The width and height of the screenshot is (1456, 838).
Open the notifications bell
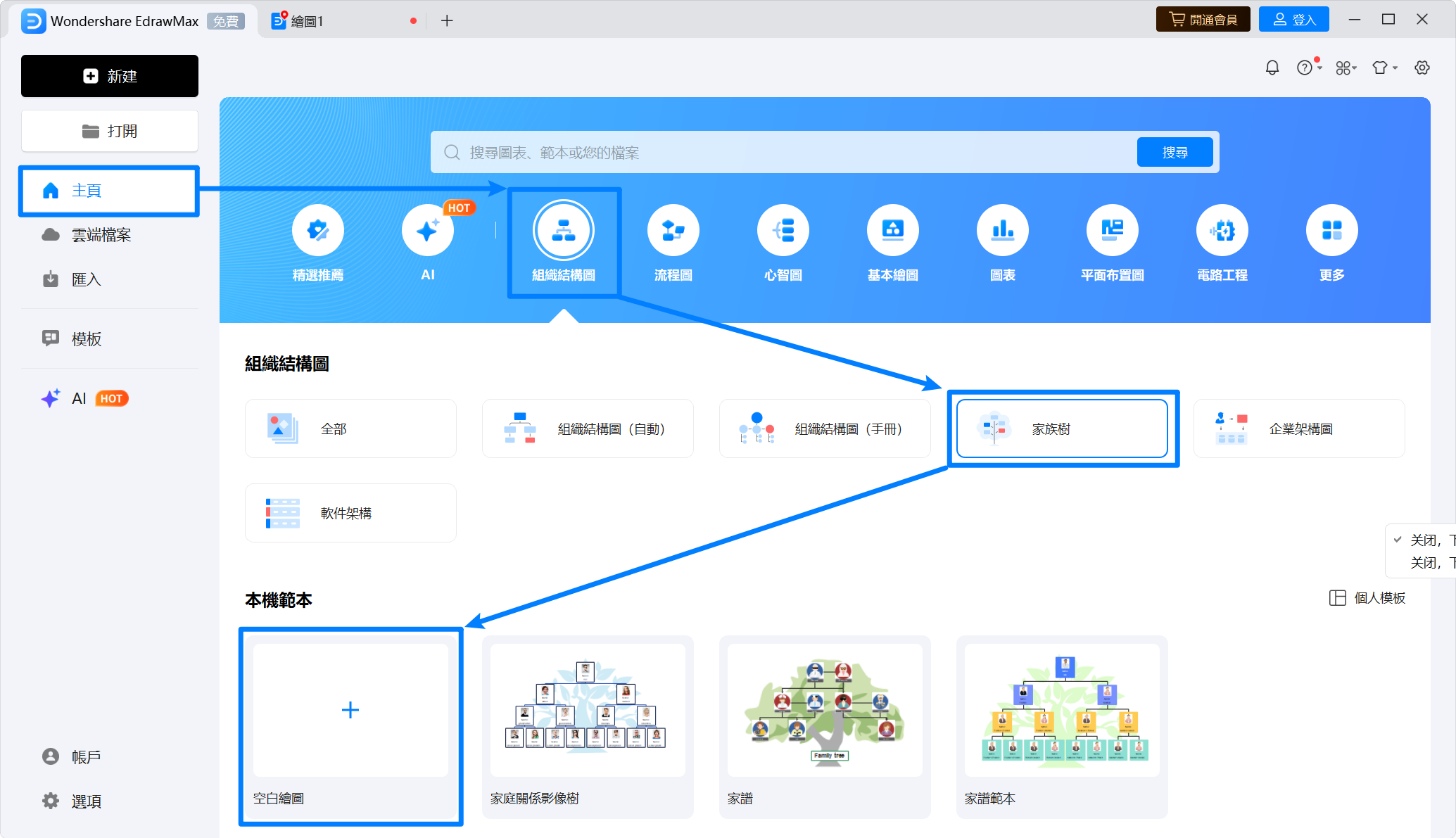(1272, 68)
